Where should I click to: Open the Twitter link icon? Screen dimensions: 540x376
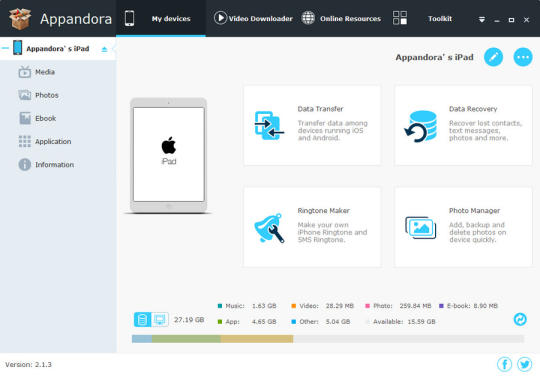[524, 364]
